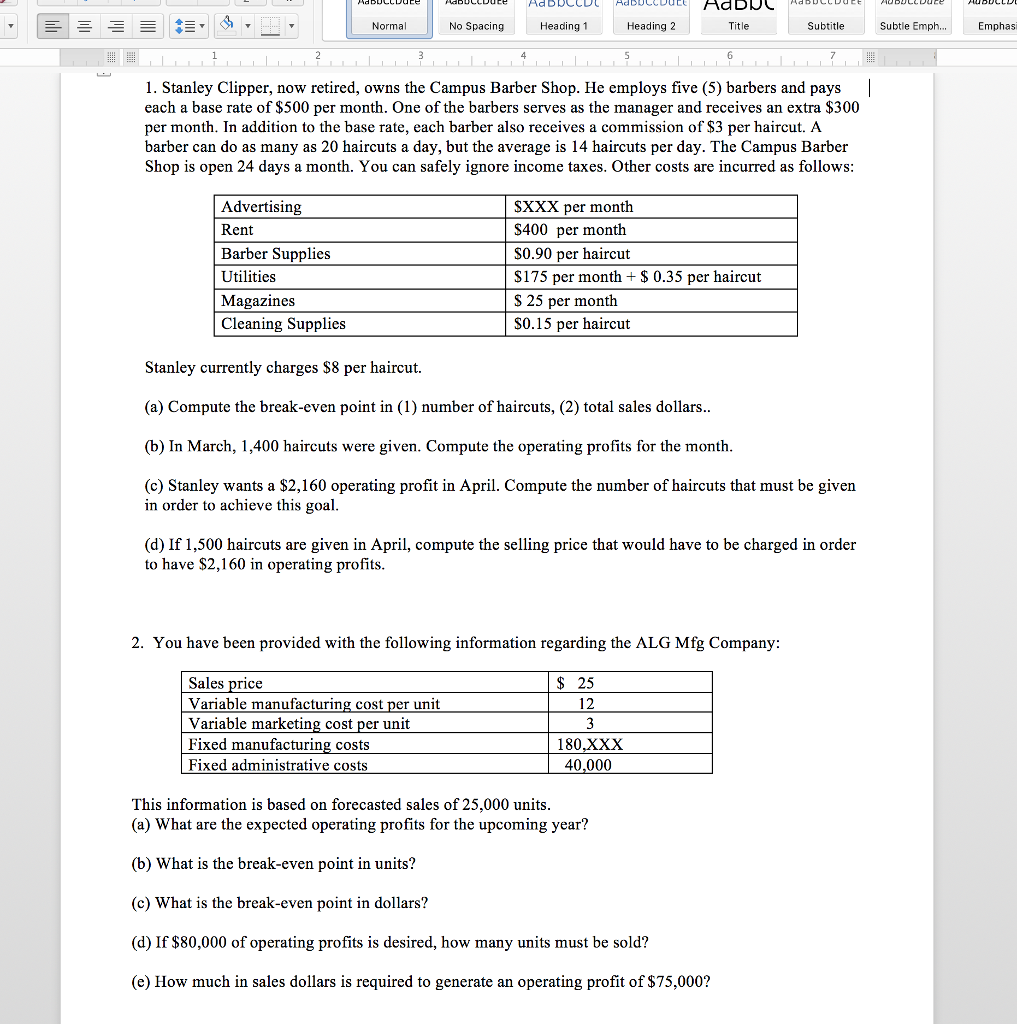Click the borders icon
Screen dimensions: 1017x1024
tap(270, 25)
